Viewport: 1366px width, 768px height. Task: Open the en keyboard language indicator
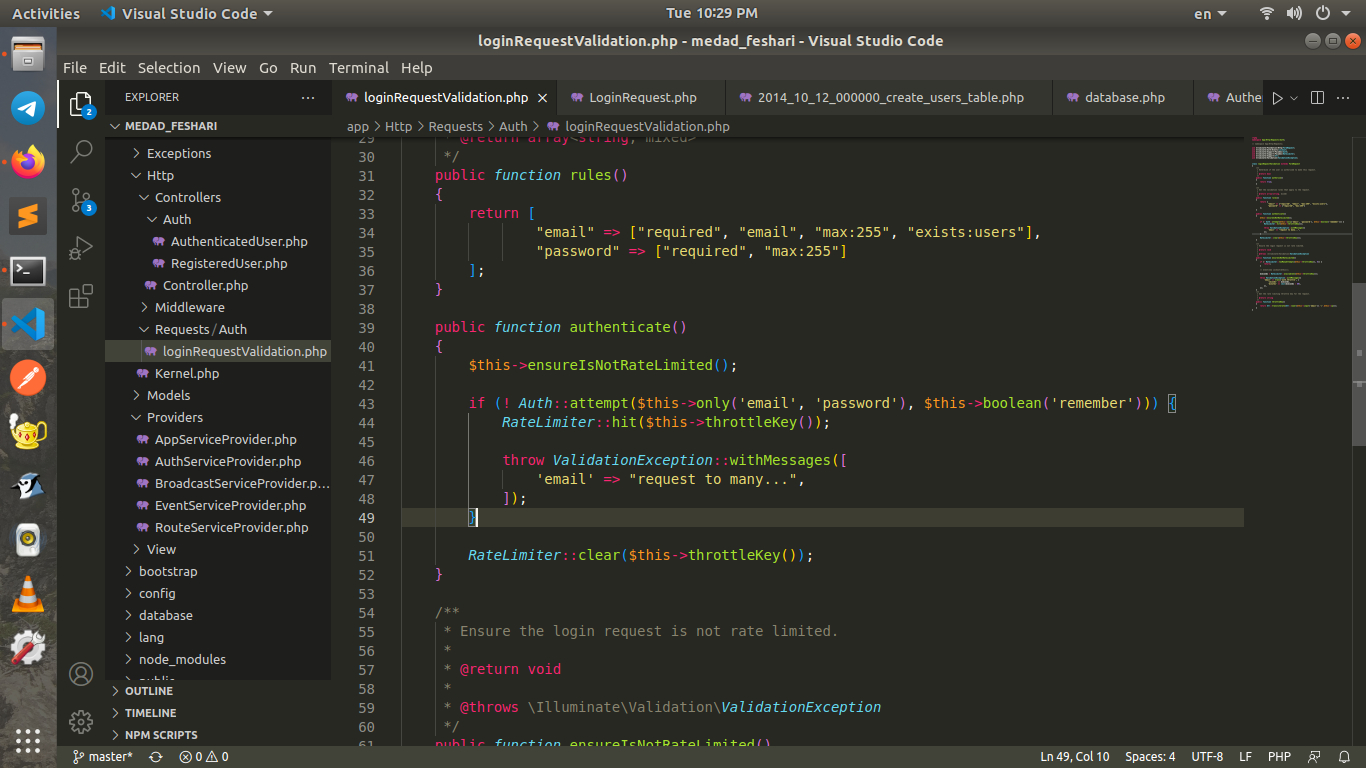pos(1210,13)
